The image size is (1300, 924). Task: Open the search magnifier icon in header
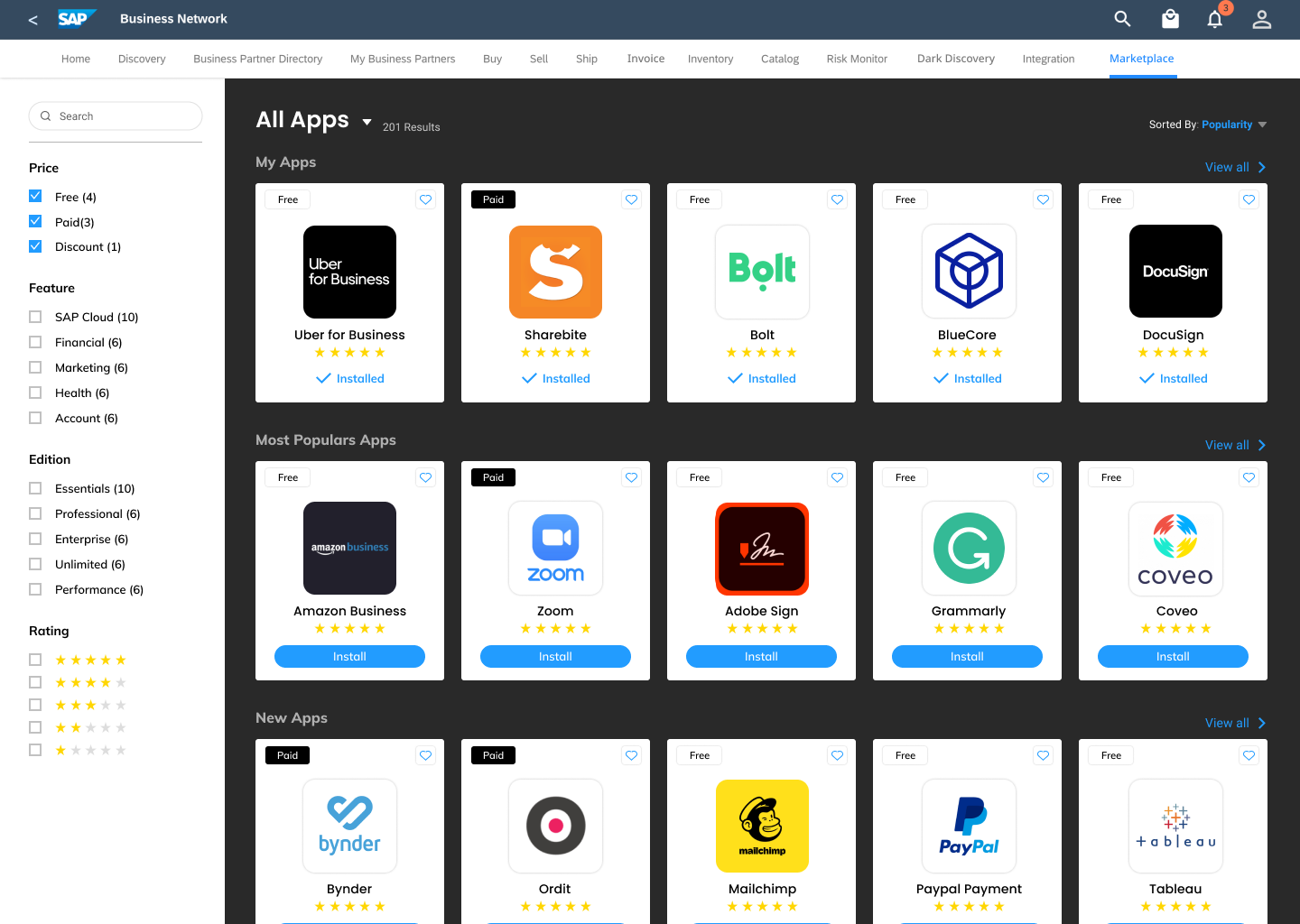(1122, 18)
